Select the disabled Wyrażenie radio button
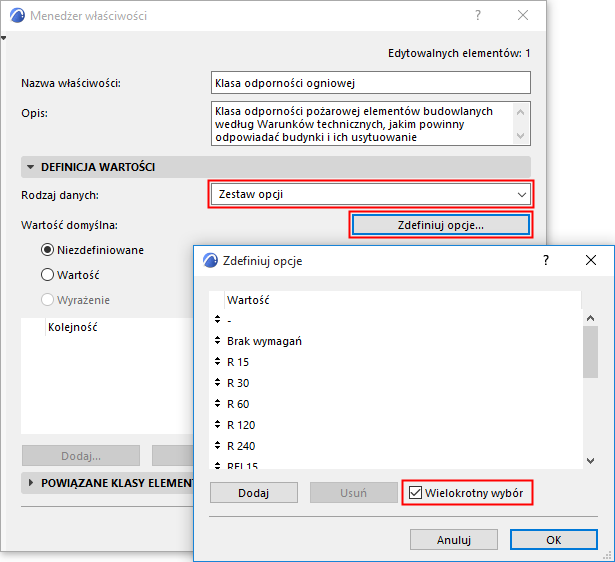 (x=47, y=300)
